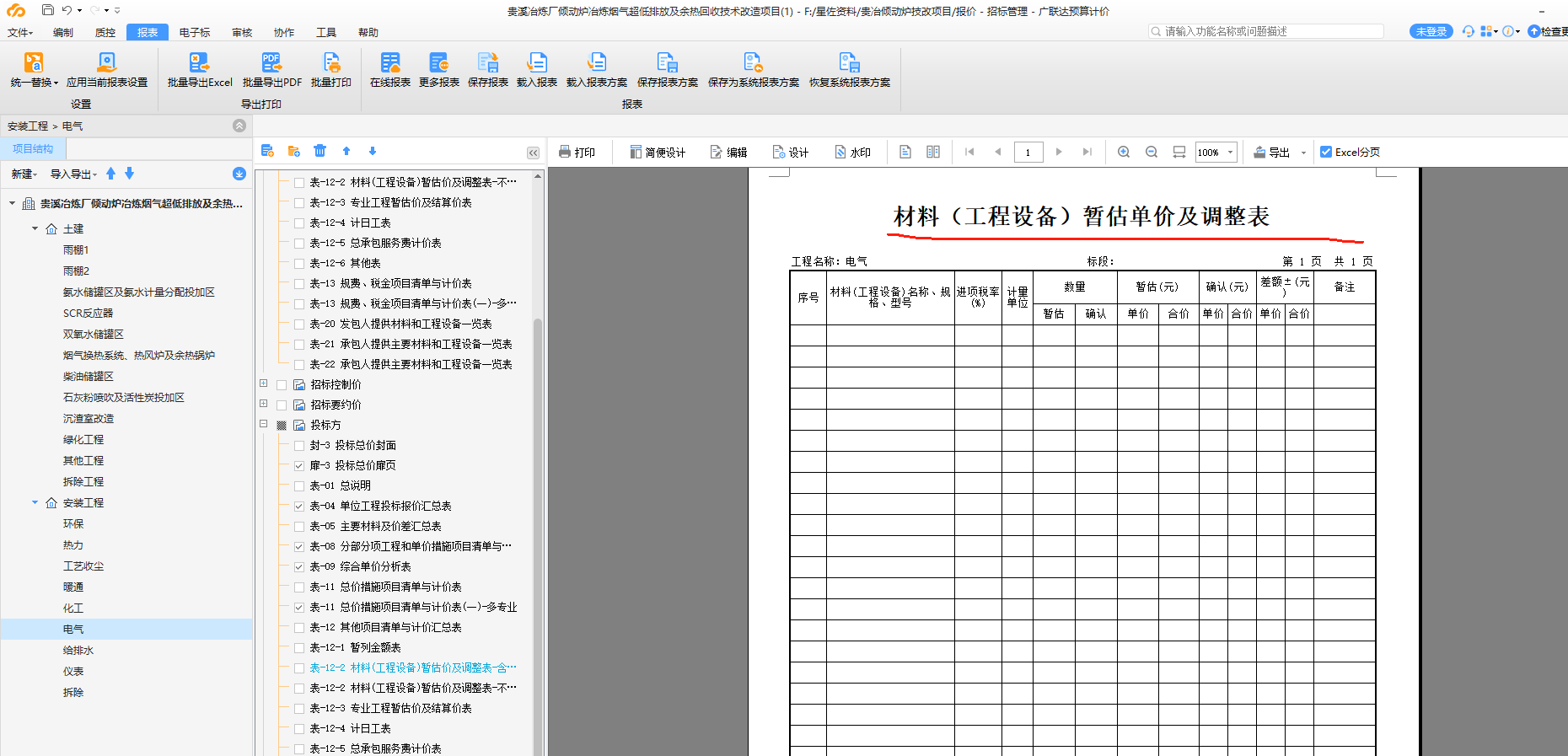Viewport: 1568px width, 756px height.
Task: Open 在线报表
Action: pos(389,69)
